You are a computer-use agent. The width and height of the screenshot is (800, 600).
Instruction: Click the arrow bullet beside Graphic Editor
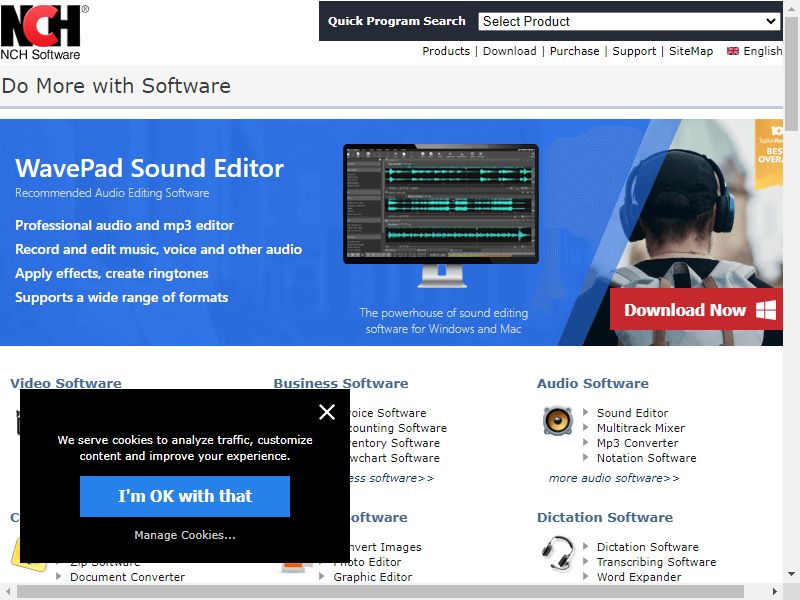pos(321,577)
